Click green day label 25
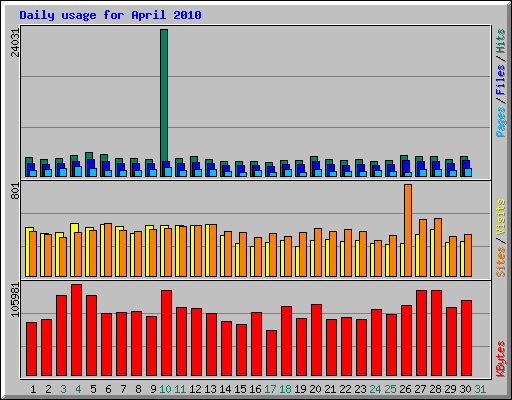The image size is (512, 400). coord(390,389)
